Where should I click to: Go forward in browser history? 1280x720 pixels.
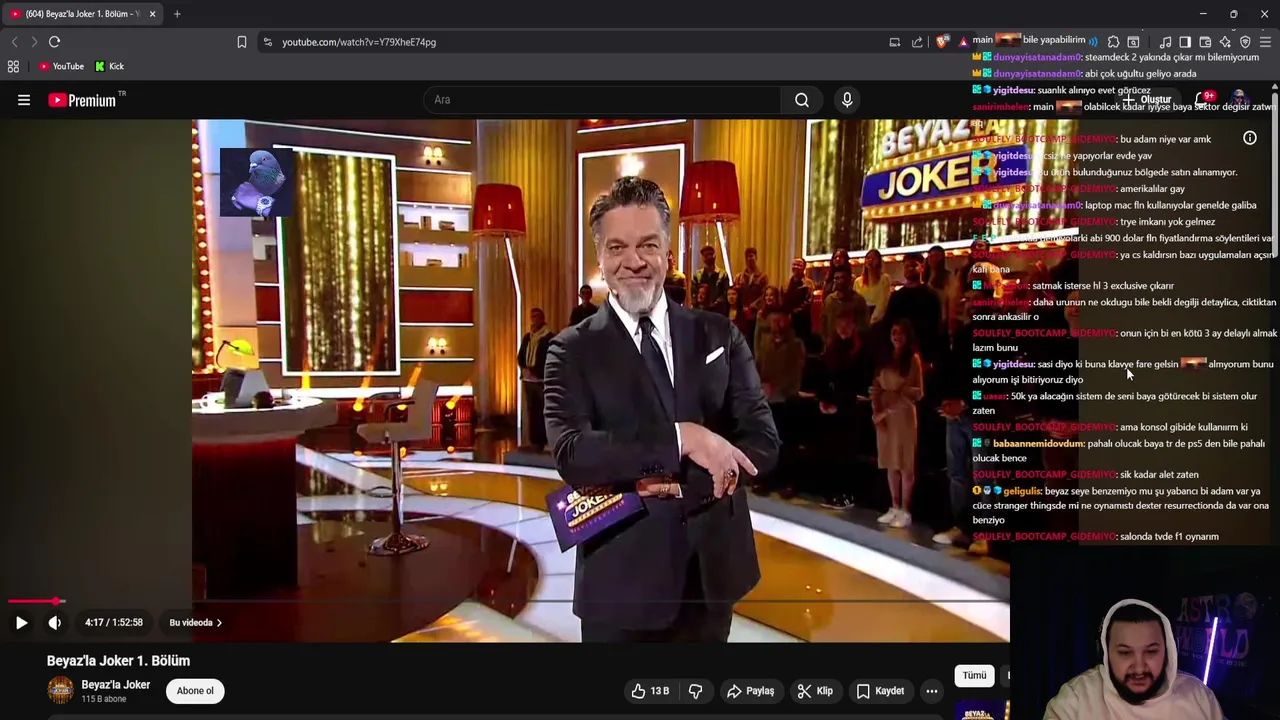click(34, 42)
